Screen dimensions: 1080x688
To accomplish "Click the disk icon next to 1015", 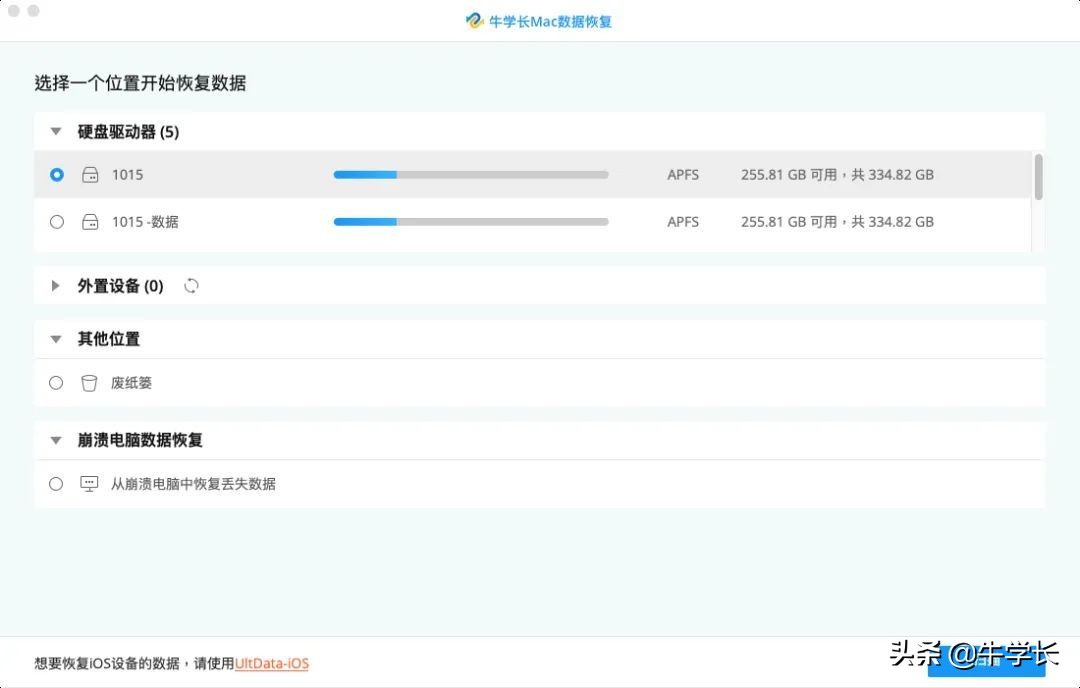I will coord(90,174).
